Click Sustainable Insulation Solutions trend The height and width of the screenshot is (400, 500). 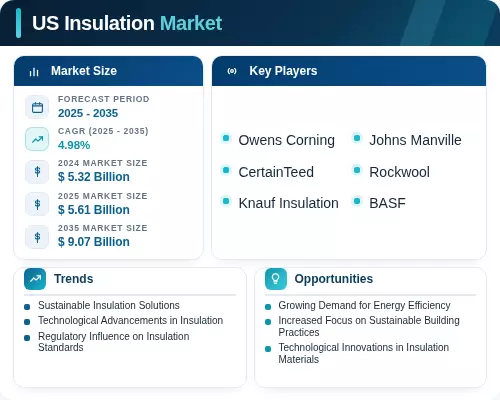click(109, 305)
